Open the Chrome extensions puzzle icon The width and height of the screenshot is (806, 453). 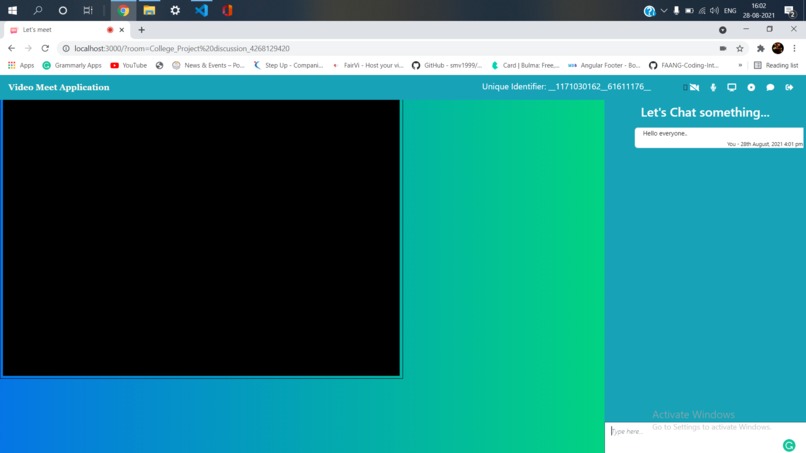tap(760, 48)
